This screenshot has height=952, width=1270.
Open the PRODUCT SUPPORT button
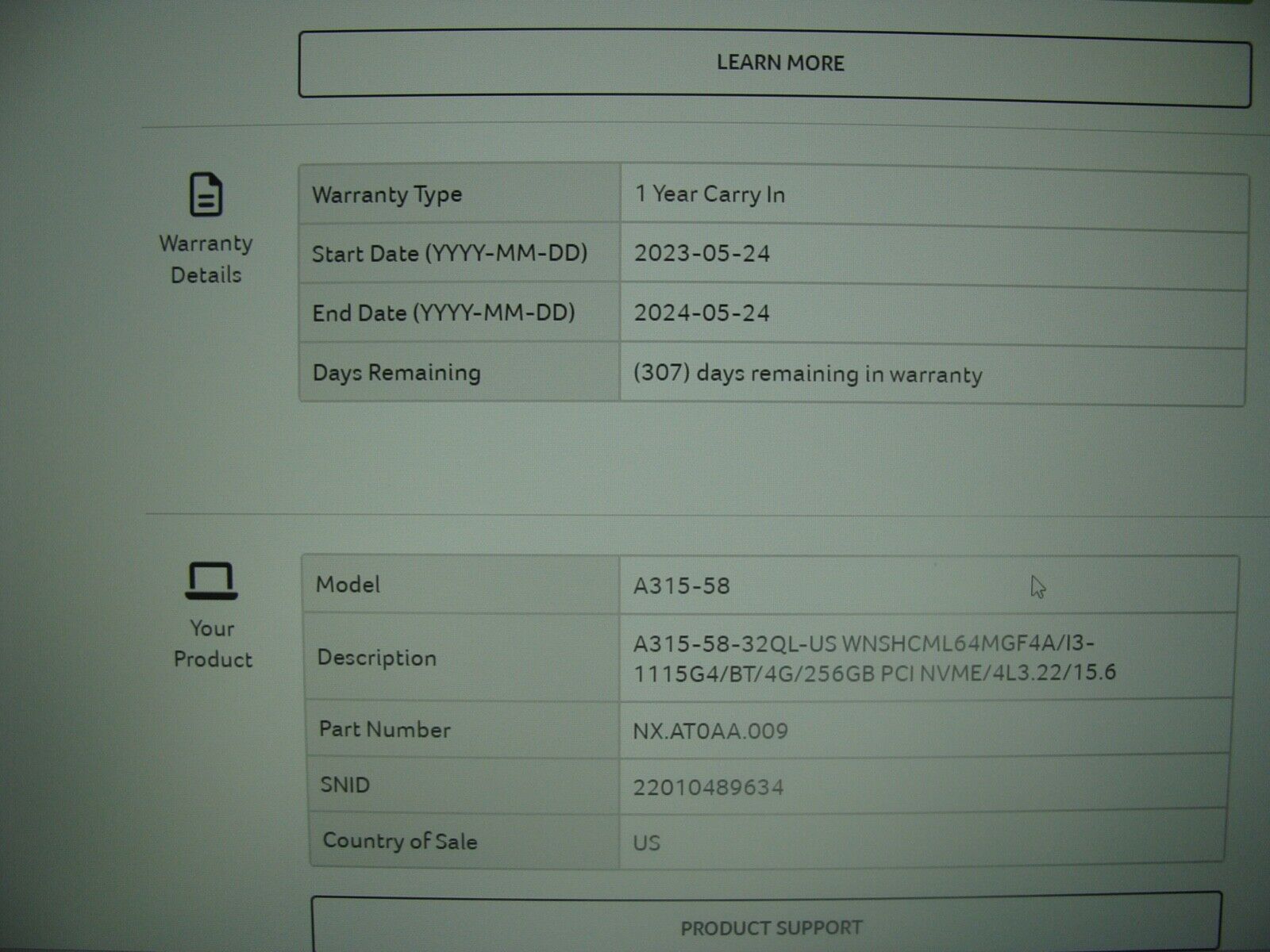[767, 925]
